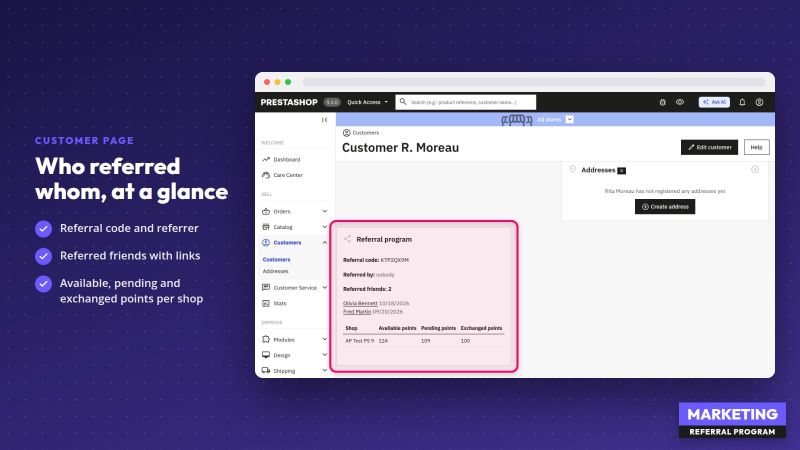The height and width of the screenshot is (450, 800).
Task: Open Fred Martin referred friend link
Action: click(x=357, y=311)
